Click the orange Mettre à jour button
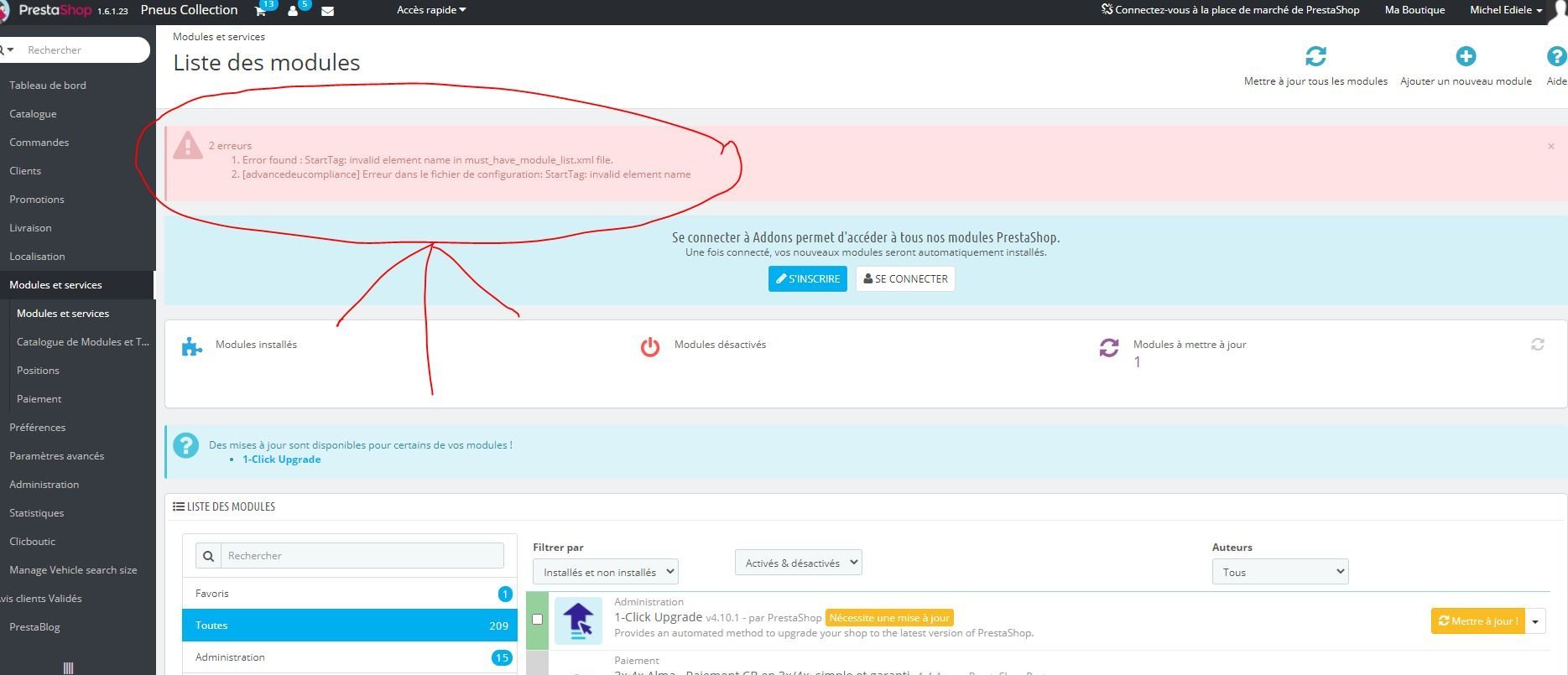 pyautogui.click(x=1478, y=621)
